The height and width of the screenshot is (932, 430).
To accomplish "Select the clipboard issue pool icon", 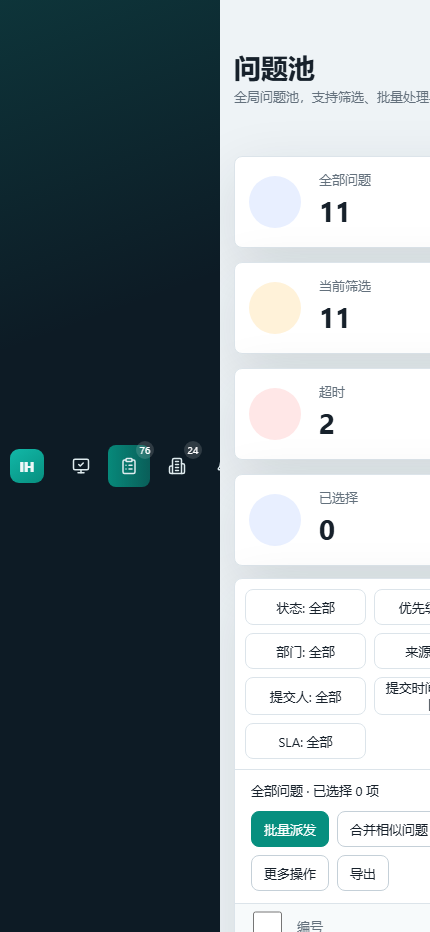I will click(x=129, y=466).
